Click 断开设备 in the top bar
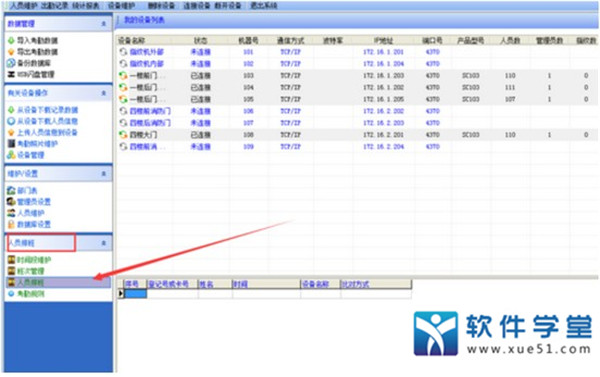This screenshot has height=377, width=600. pos(228,6)
